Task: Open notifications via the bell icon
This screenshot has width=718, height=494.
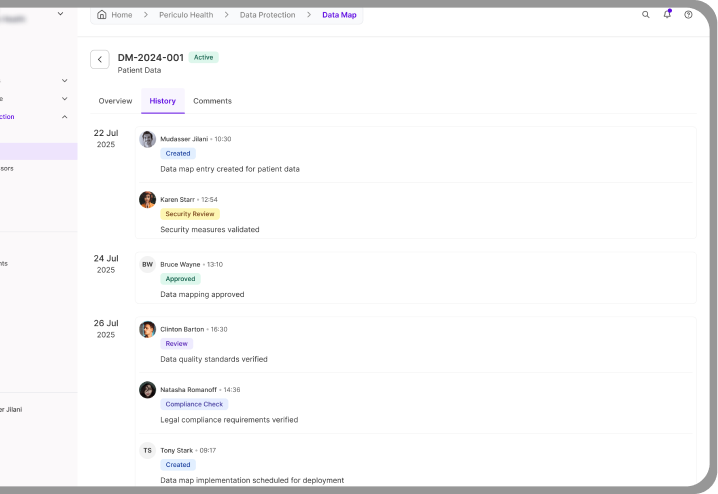Action: (667, 15)
